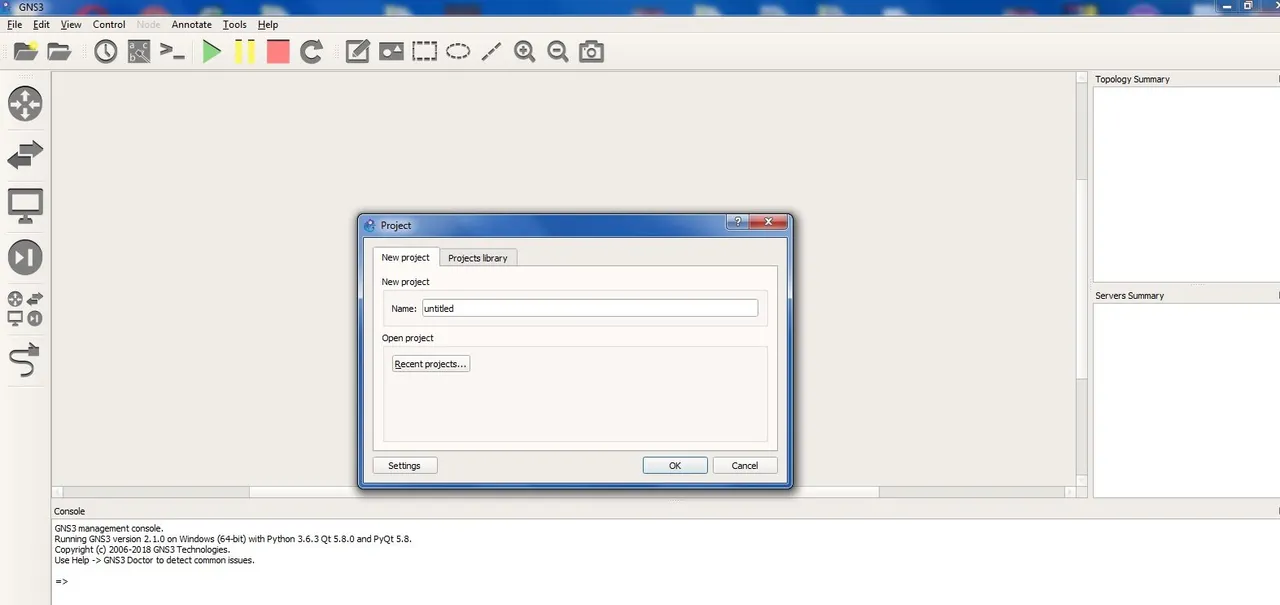This screenshot has height=605, width=1280.
Task: Select the Add a note tool
Action: (x=357, y=51)
